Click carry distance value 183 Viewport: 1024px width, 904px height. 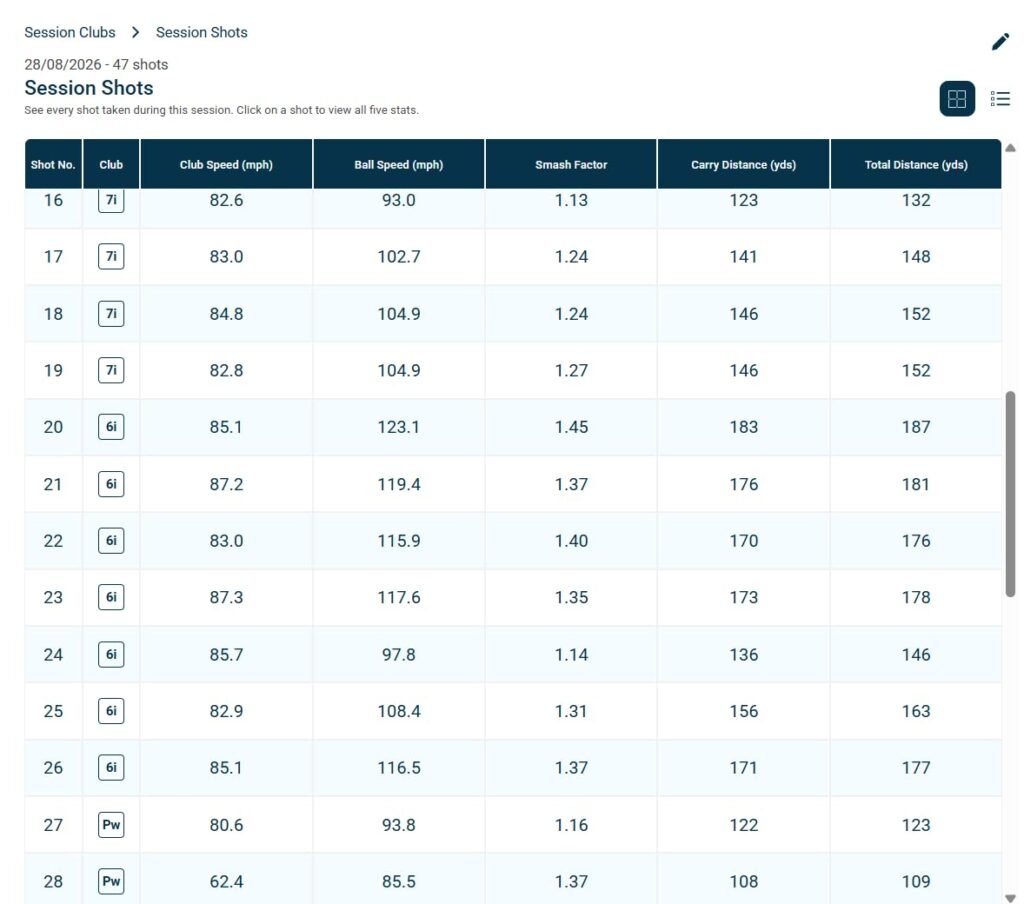coord(743,427)
